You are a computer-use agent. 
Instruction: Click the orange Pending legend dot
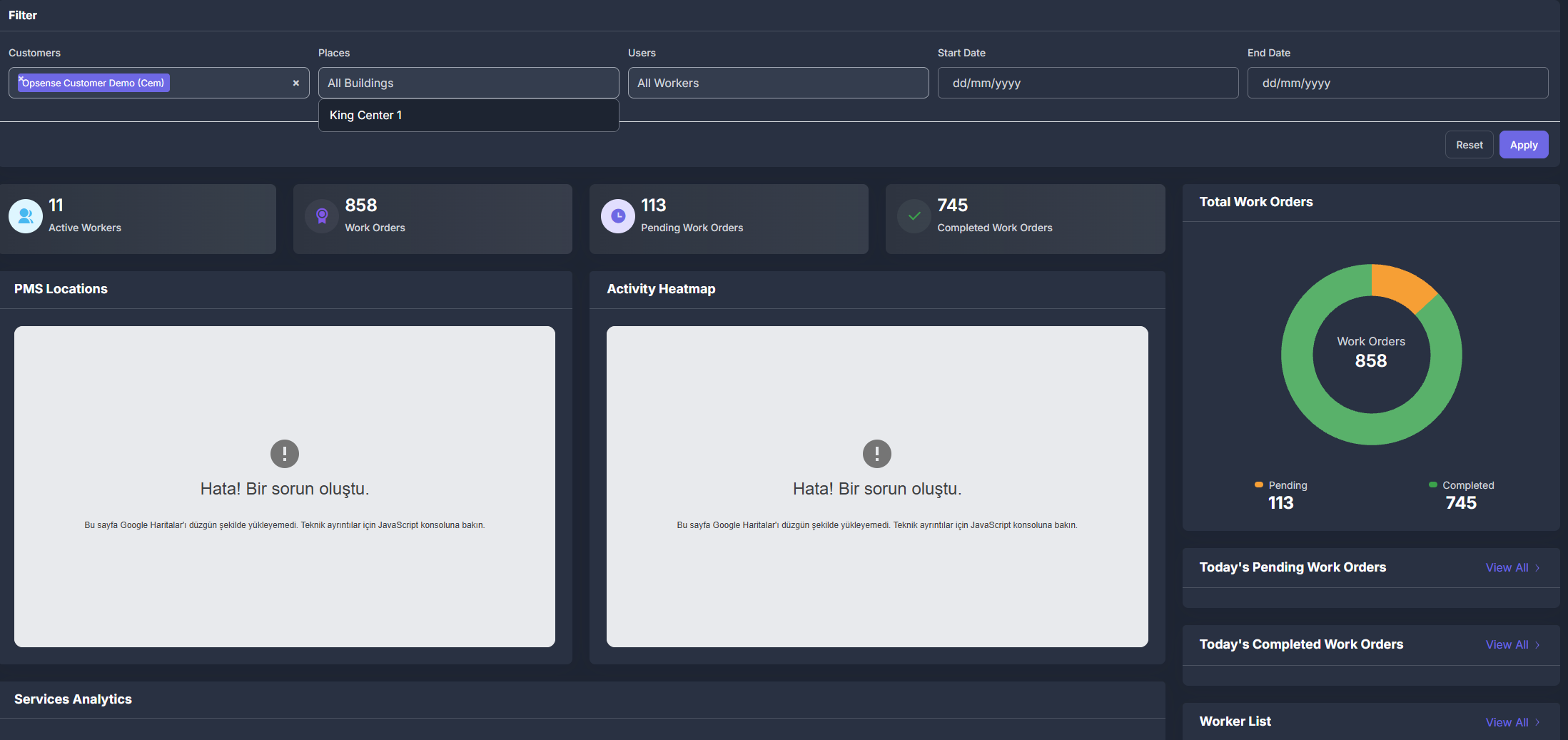[1259, 485]
